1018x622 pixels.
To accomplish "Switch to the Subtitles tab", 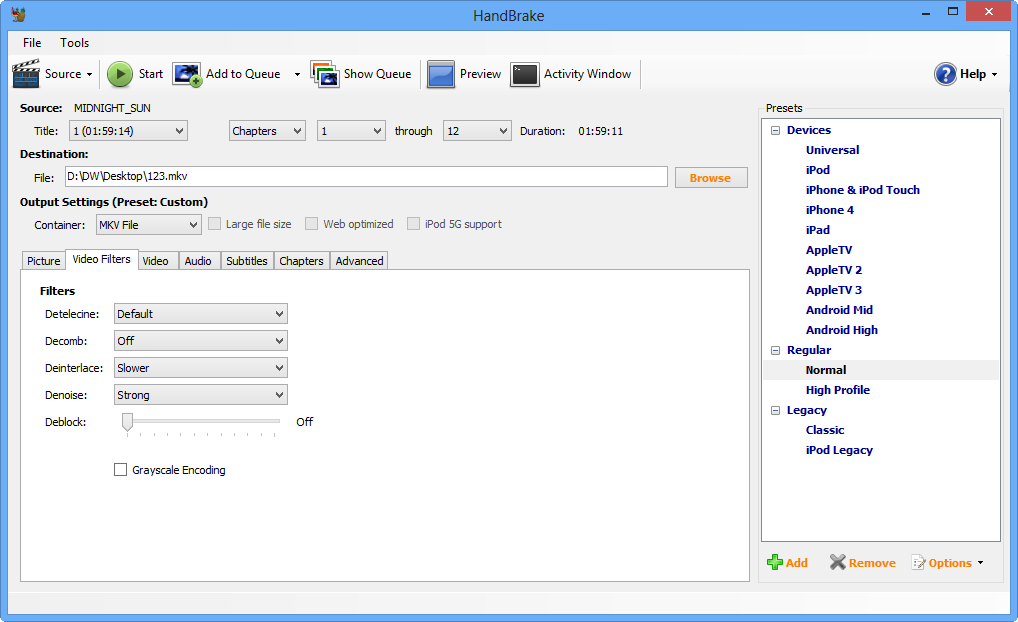I will (x=247, y=261).
